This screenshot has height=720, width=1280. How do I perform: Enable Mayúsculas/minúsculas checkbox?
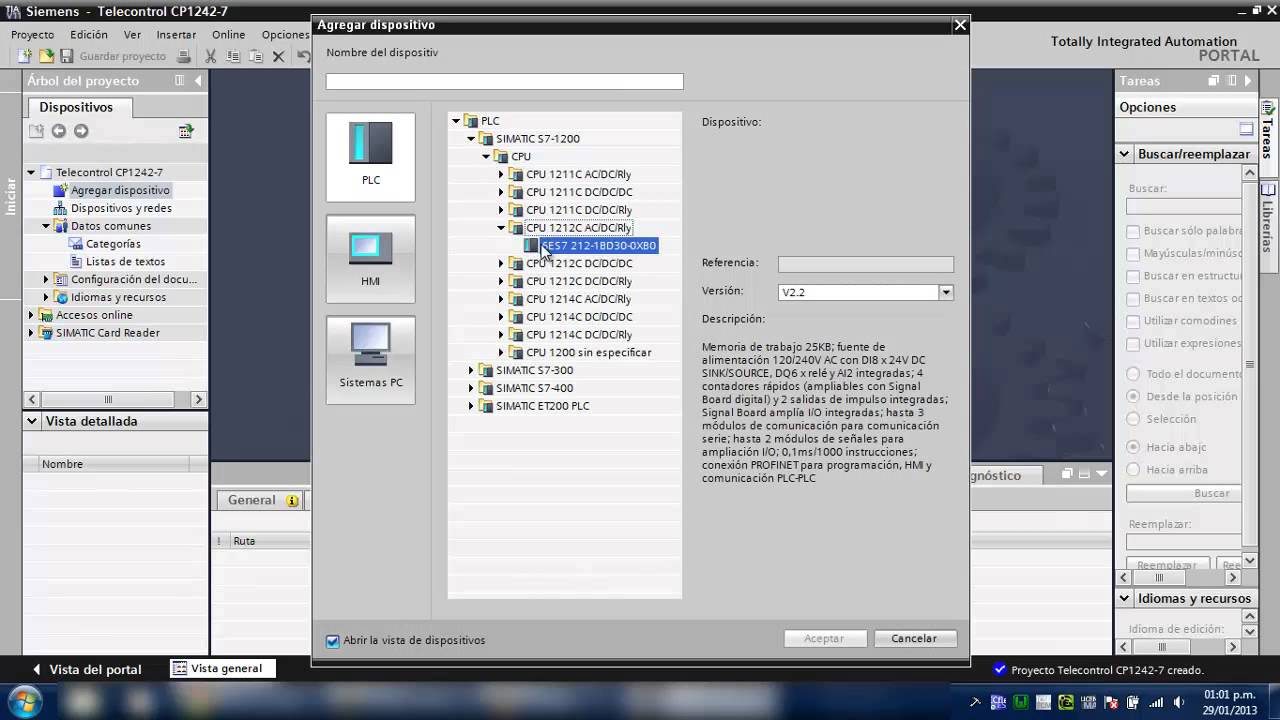[1133, 254]
